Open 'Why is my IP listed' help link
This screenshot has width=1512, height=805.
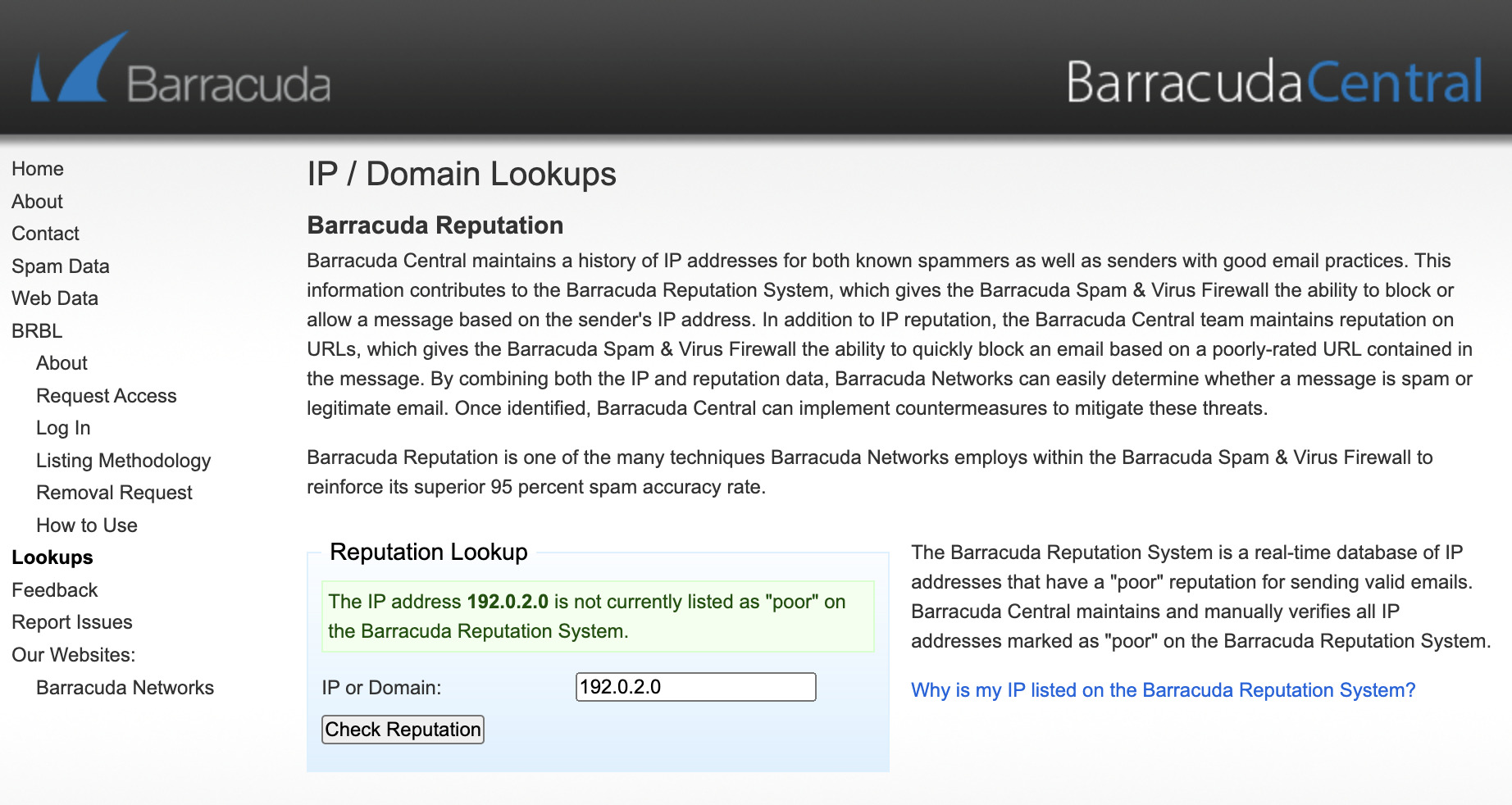[1163, 690]
